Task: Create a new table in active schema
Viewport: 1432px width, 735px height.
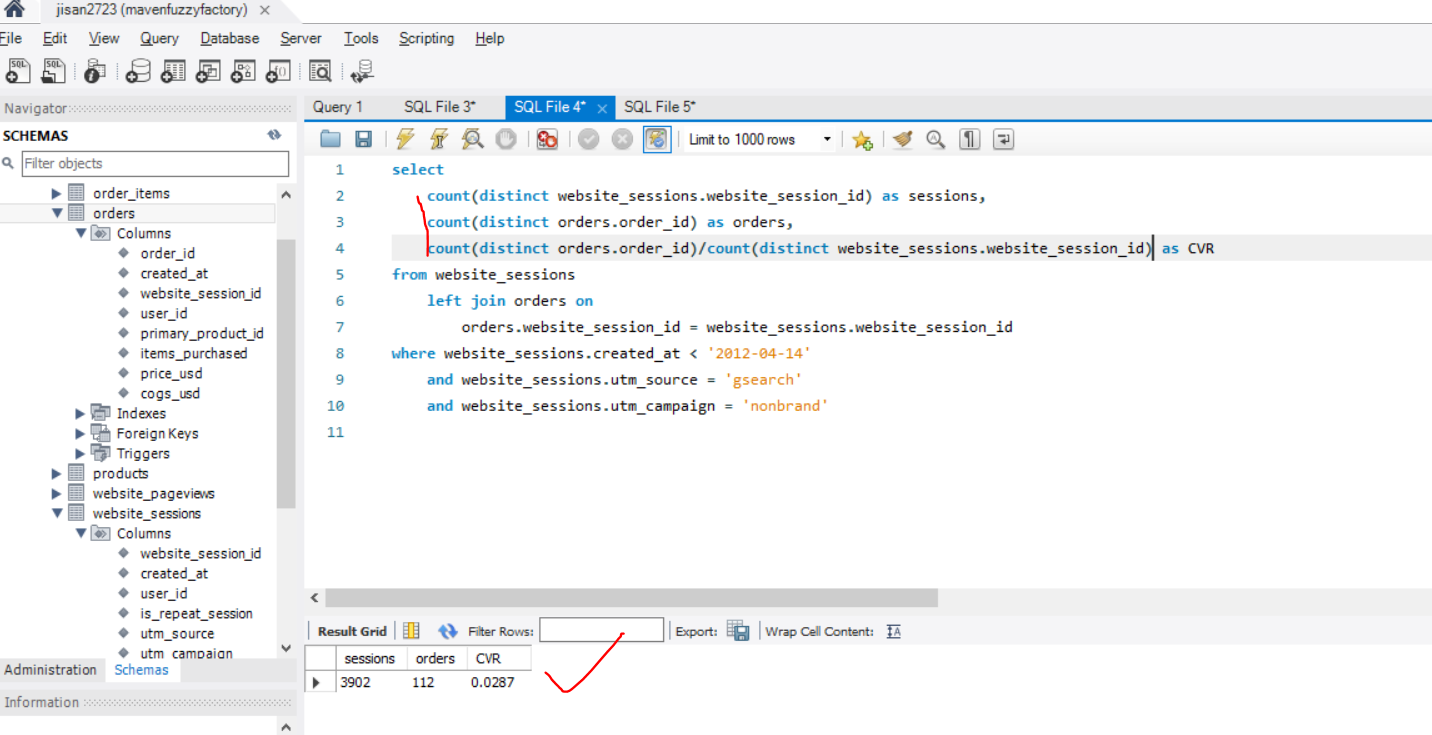Action: tap(173, 71)
